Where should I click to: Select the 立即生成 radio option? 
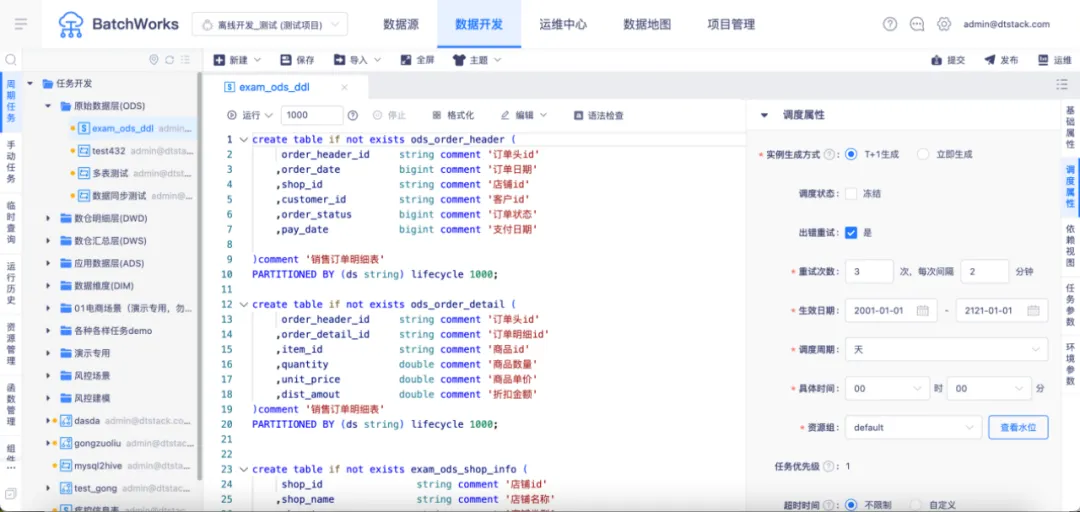click(923, 154)
